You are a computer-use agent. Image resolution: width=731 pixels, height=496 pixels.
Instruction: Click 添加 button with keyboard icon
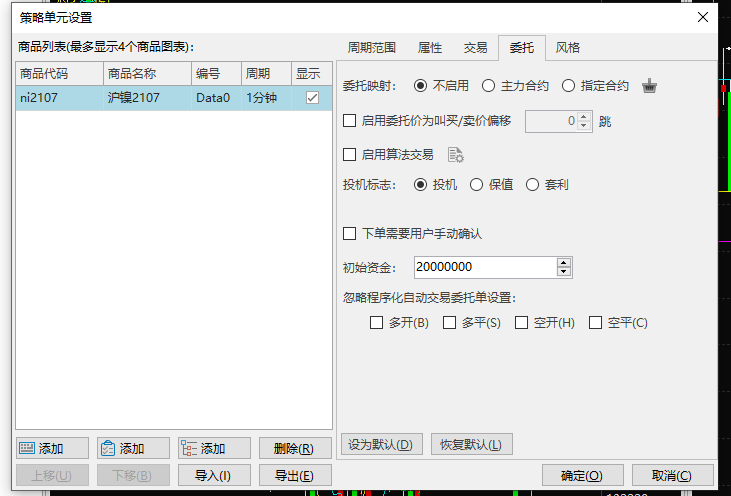pos(52,449)
